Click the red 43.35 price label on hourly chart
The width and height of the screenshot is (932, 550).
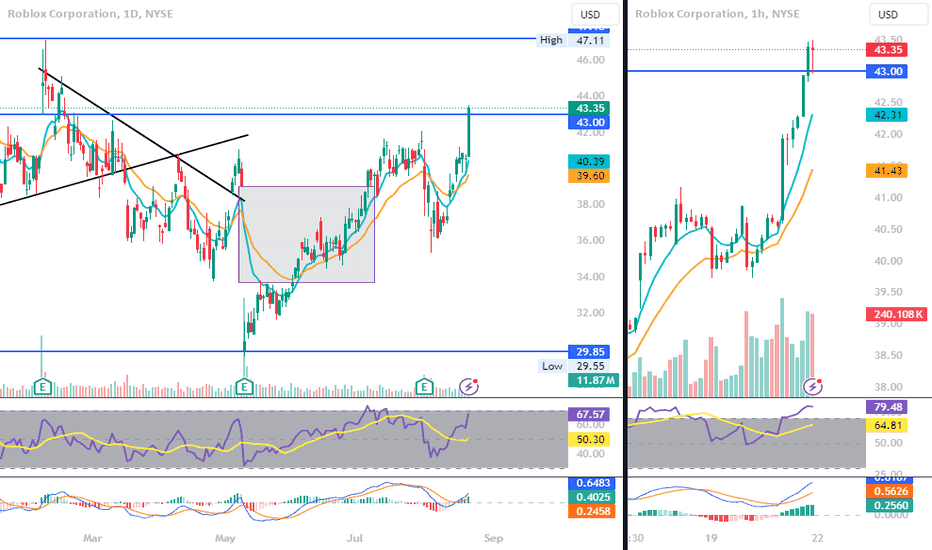pyautogui.click(x=887, y=50)
